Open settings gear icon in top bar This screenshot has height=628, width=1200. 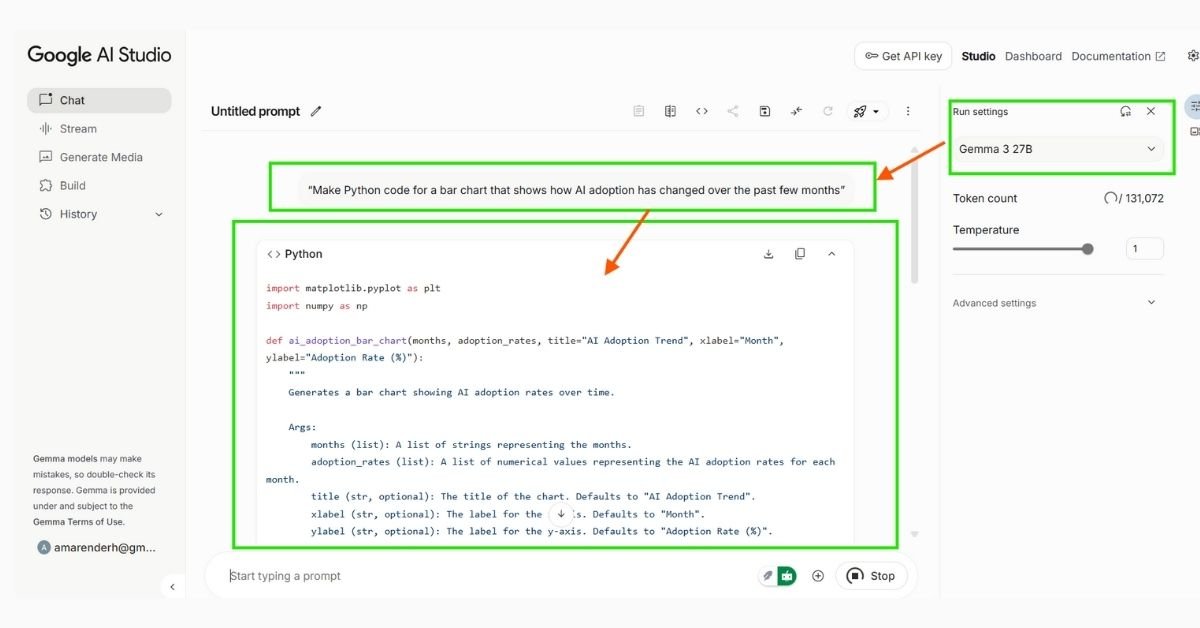point(1192,57)
